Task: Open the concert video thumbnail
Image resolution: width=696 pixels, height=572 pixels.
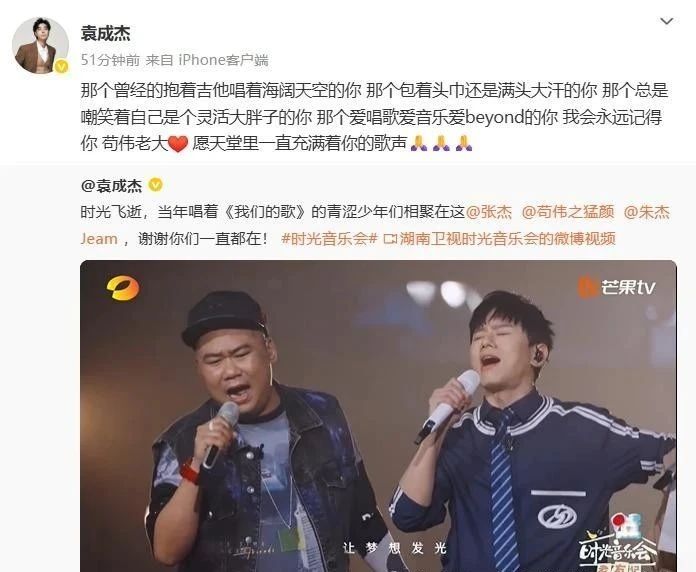Action: (x=378, y=416)
